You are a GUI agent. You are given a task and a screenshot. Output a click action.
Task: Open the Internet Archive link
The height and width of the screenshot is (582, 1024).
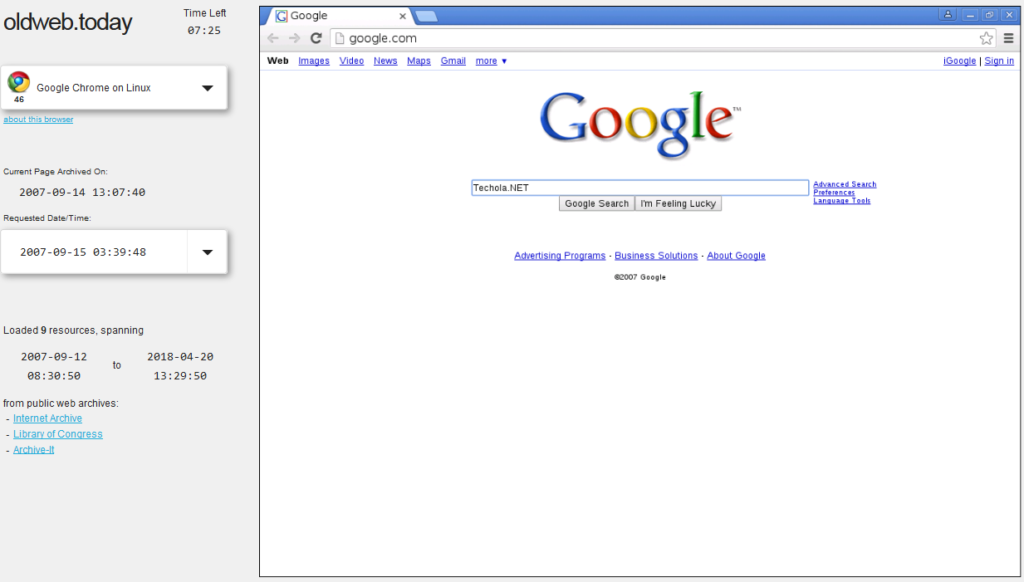point(48,418)
